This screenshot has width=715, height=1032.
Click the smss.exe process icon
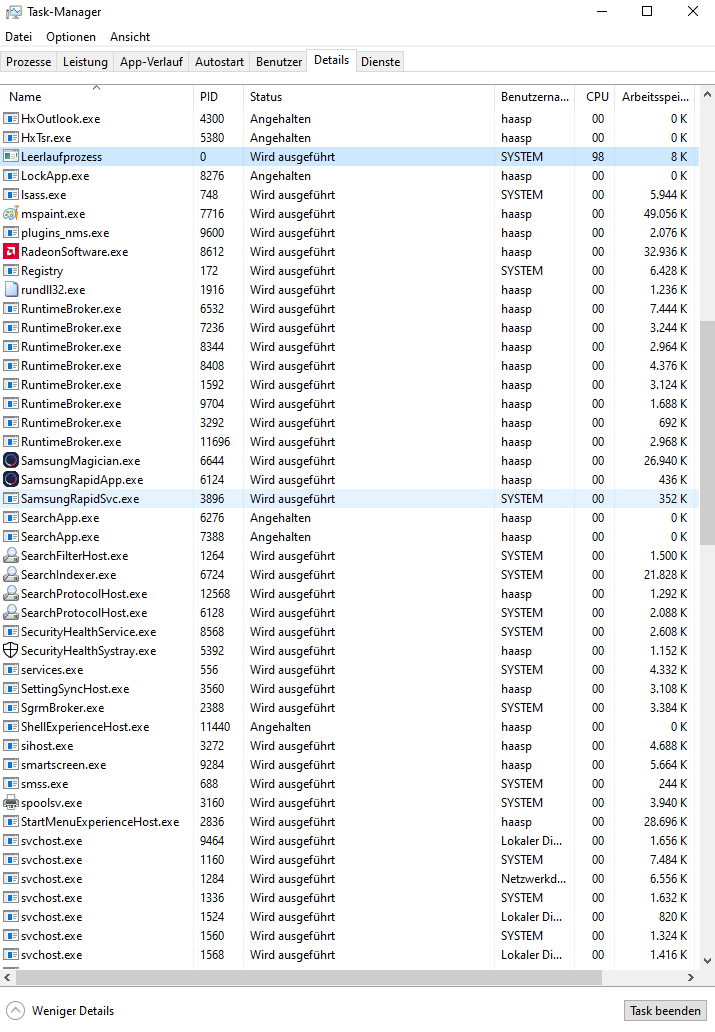click(11, 784)
